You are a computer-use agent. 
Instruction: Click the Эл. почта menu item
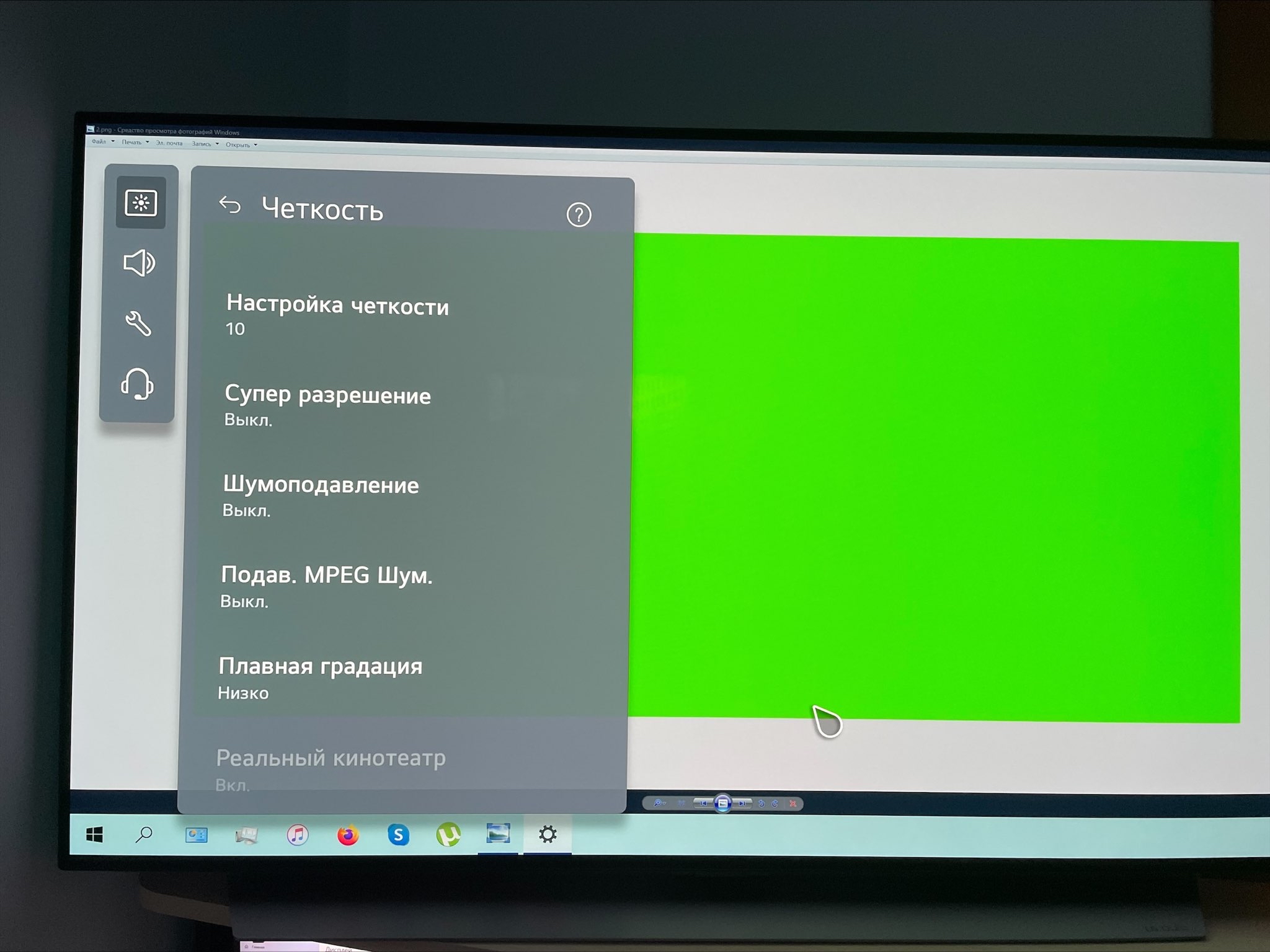click(169, 143)
